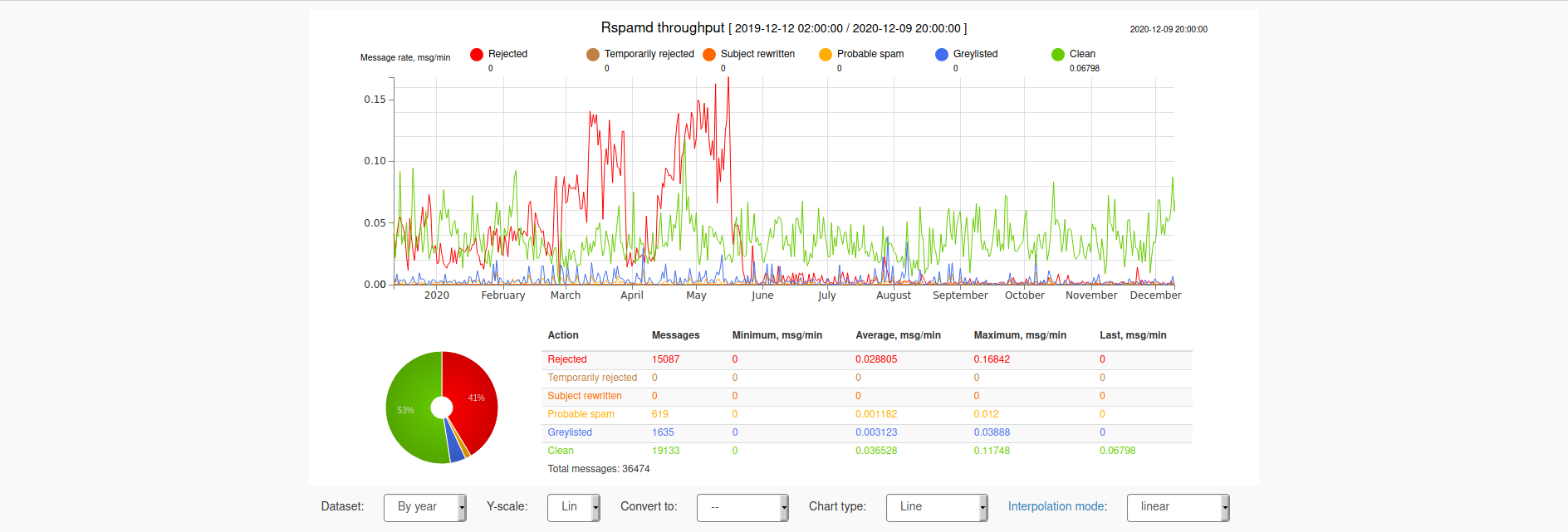This screenshot has width=1568, height=532.
Task: Click the Probable spam count 619
Action: coord(659,414)
